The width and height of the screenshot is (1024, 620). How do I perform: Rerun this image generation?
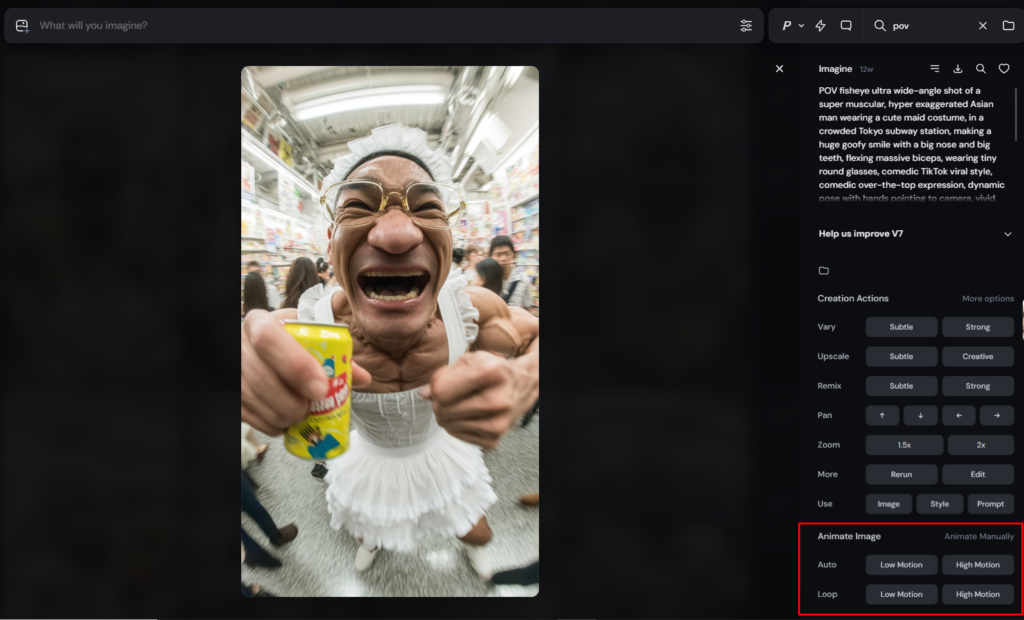pyautogui.click(x=901, y=474)
